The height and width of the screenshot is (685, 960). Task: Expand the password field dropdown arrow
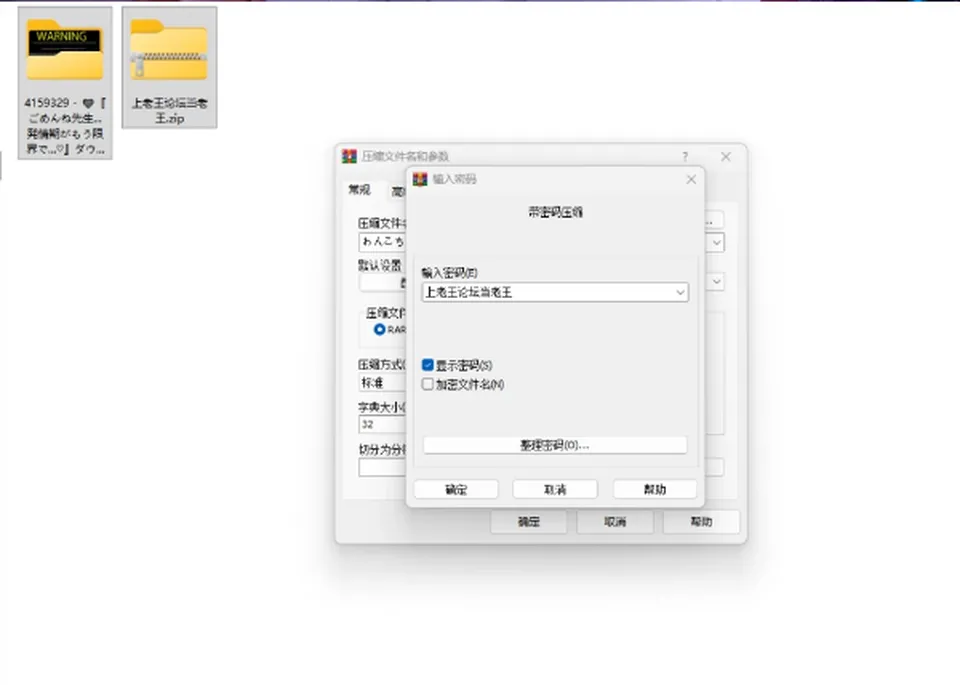tap(680, 292)
